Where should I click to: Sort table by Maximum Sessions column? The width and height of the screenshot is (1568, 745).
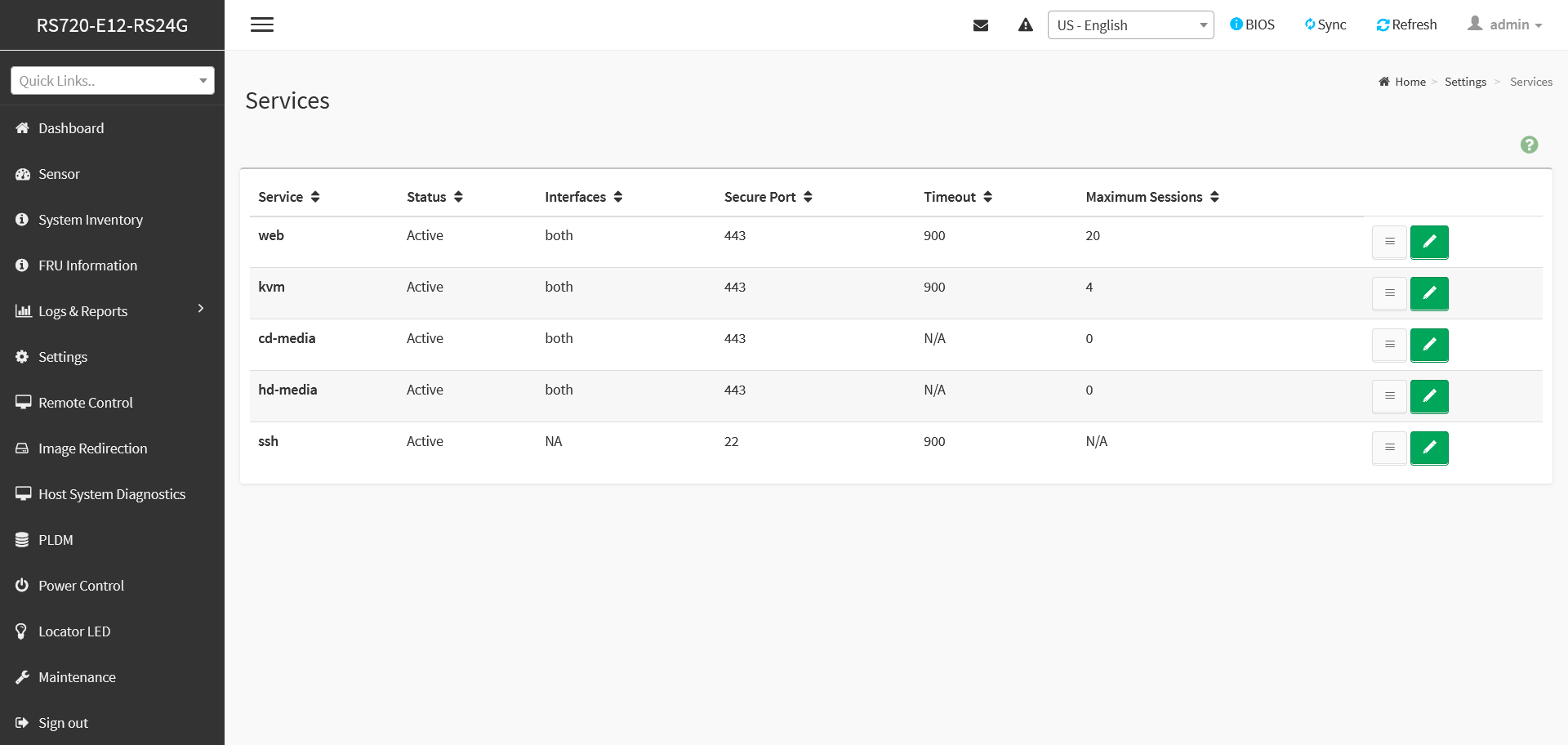click(x=1152, y=197)
